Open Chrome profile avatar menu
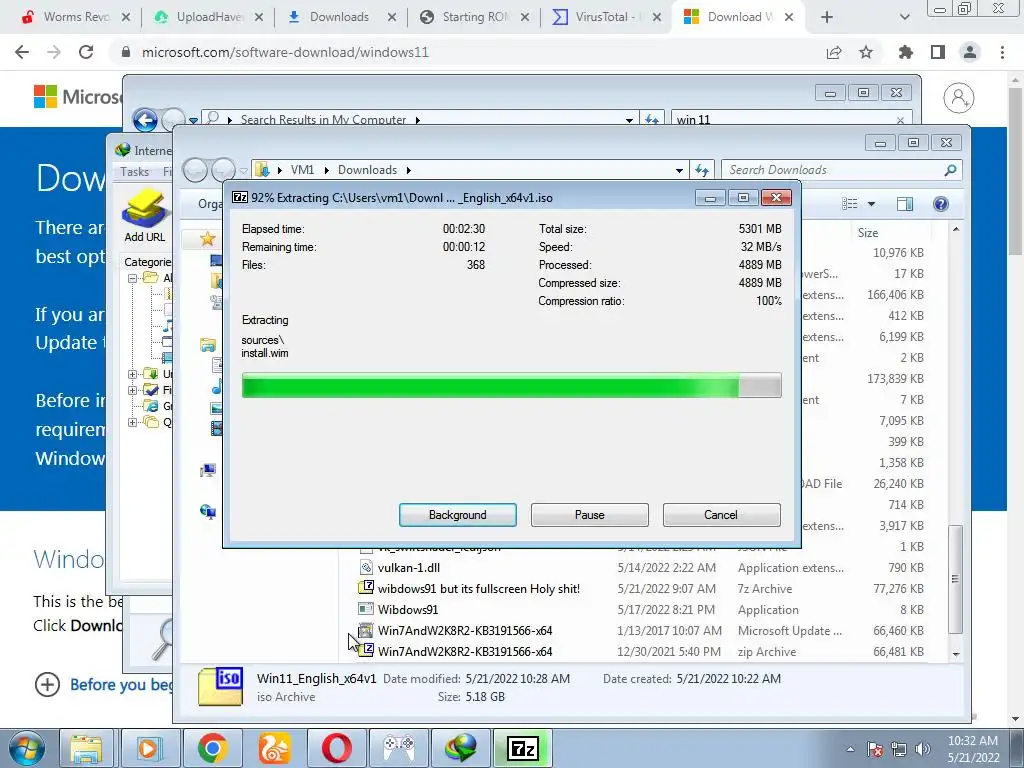Screen dimensions: 1024x768 tap(970, 52)
